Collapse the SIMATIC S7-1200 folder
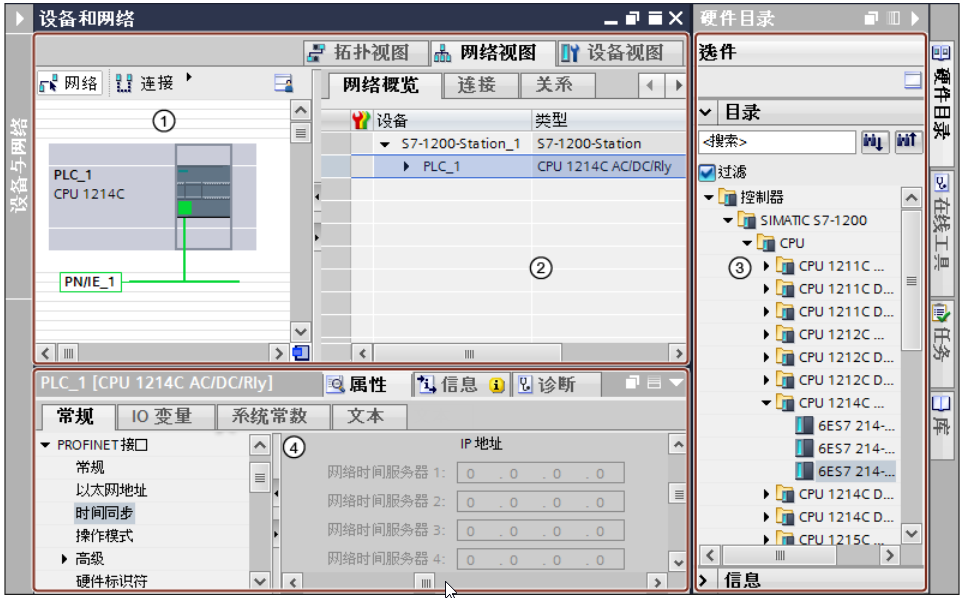This screenshot has height=598, width=968. pos(728,220)
